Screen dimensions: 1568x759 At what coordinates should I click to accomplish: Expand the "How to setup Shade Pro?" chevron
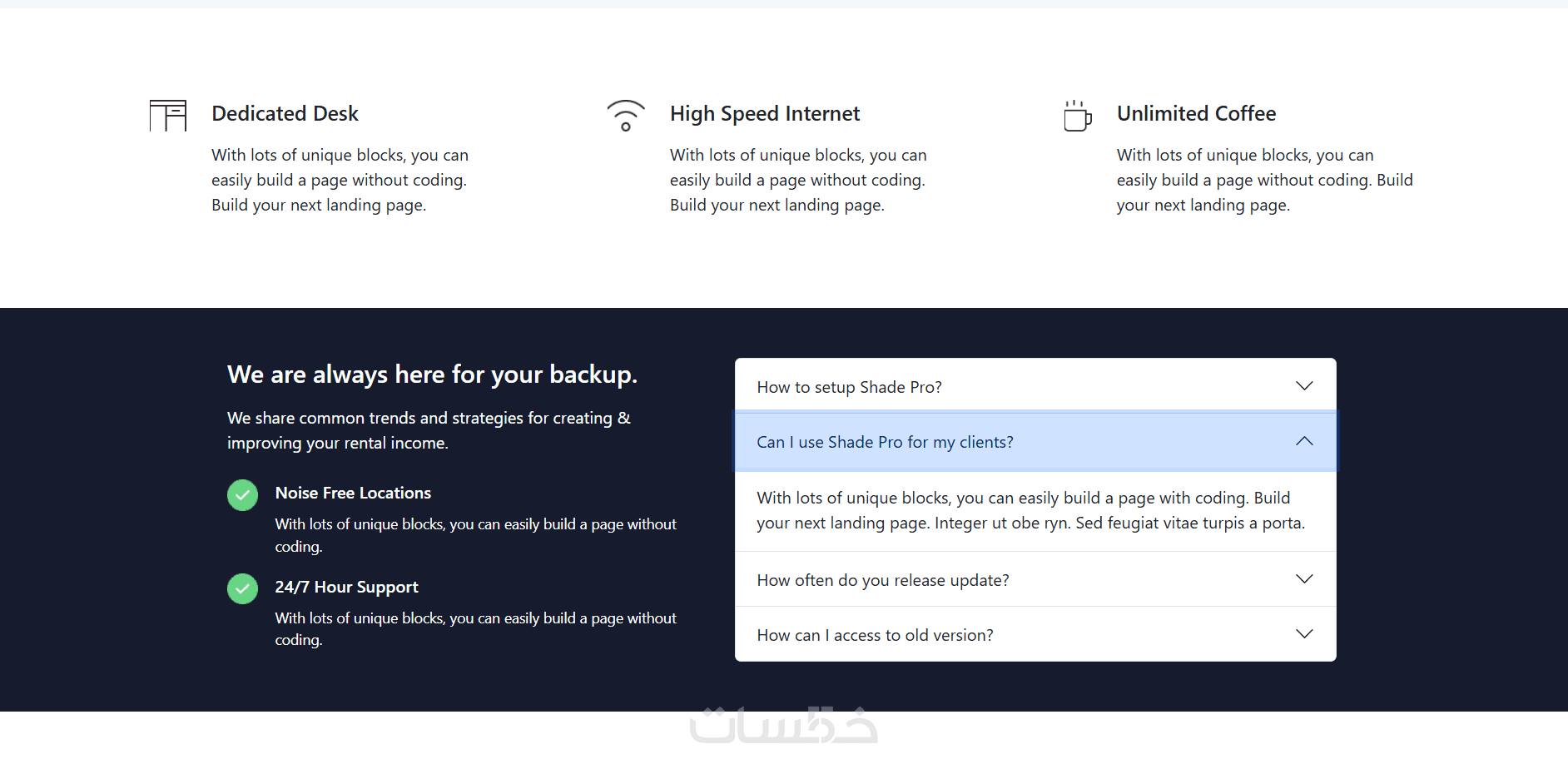coord(1304,386)
